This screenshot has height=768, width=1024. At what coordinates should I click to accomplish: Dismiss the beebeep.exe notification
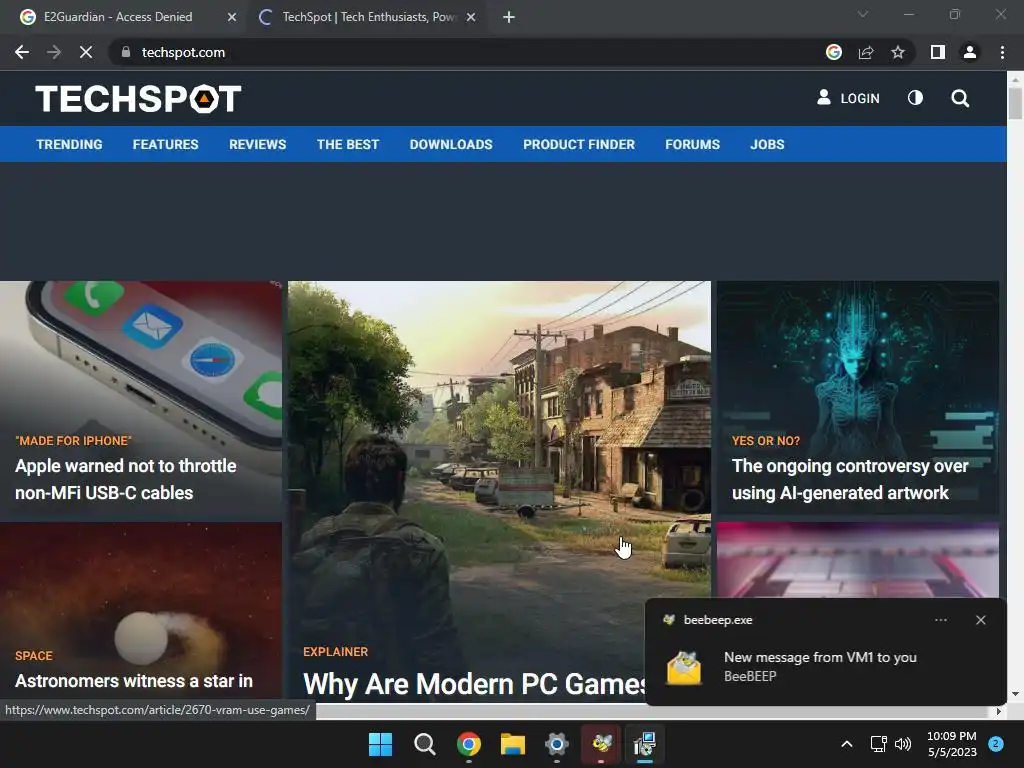coord(980,620)
